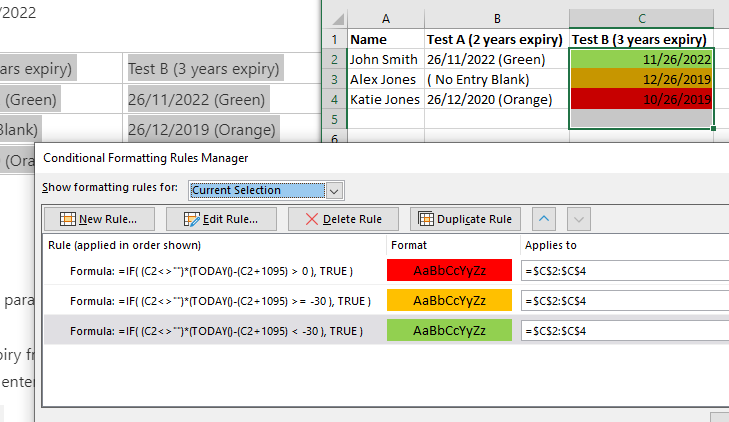
Task: Select column B header in Excel
Action: click(497, 19)
